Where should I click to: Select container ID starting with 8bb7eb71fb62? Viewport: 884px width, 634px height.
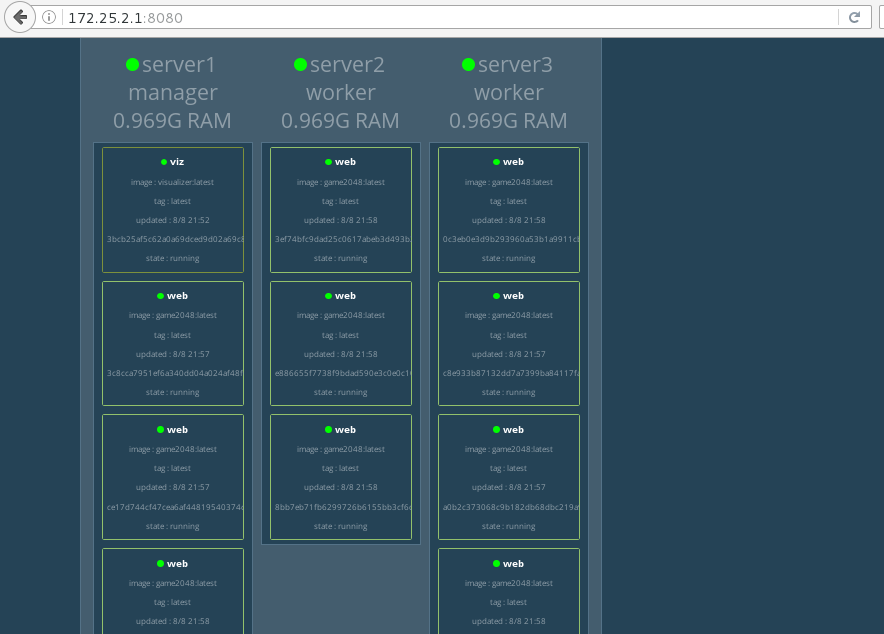point(343,507)
